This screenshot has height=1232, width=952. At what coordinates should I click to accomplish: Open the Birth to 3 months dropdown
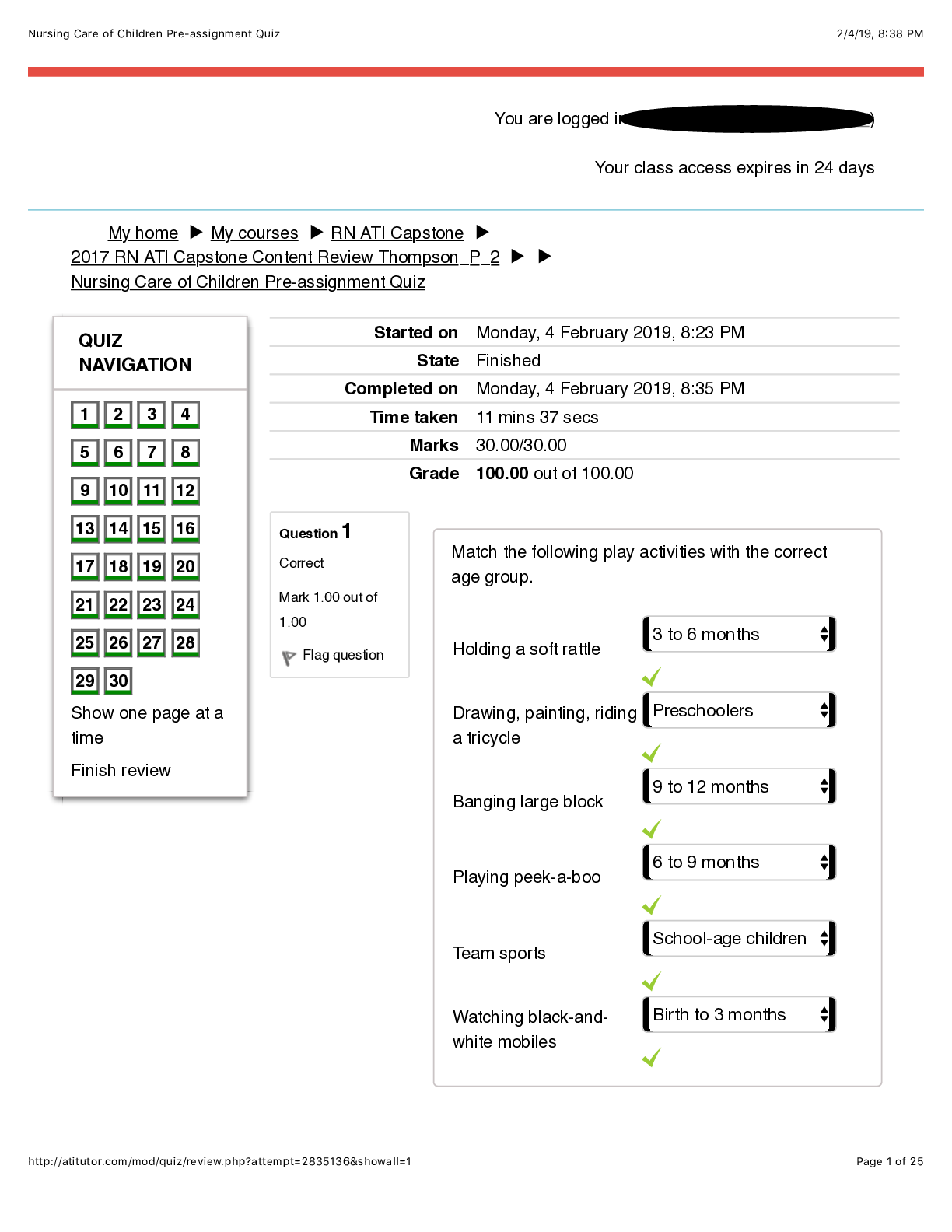pos(738,1015)
